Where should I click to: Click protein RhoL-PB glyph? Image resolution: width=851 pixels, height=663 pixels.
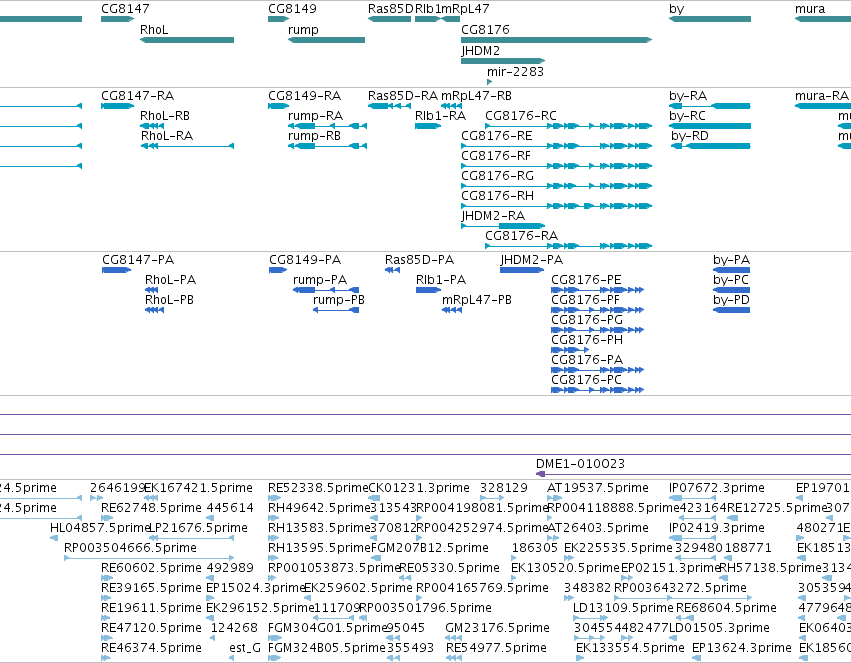point(154,310)
